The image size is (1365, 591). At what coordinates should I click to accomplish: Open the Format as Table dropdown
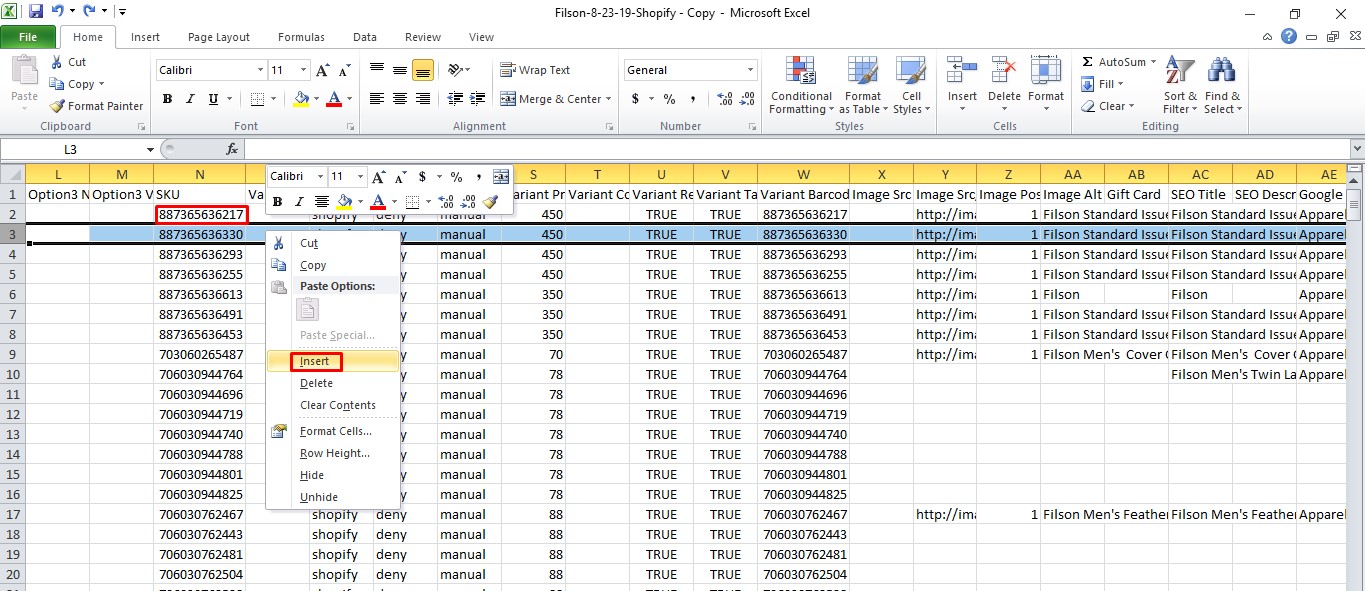point(863,86)
